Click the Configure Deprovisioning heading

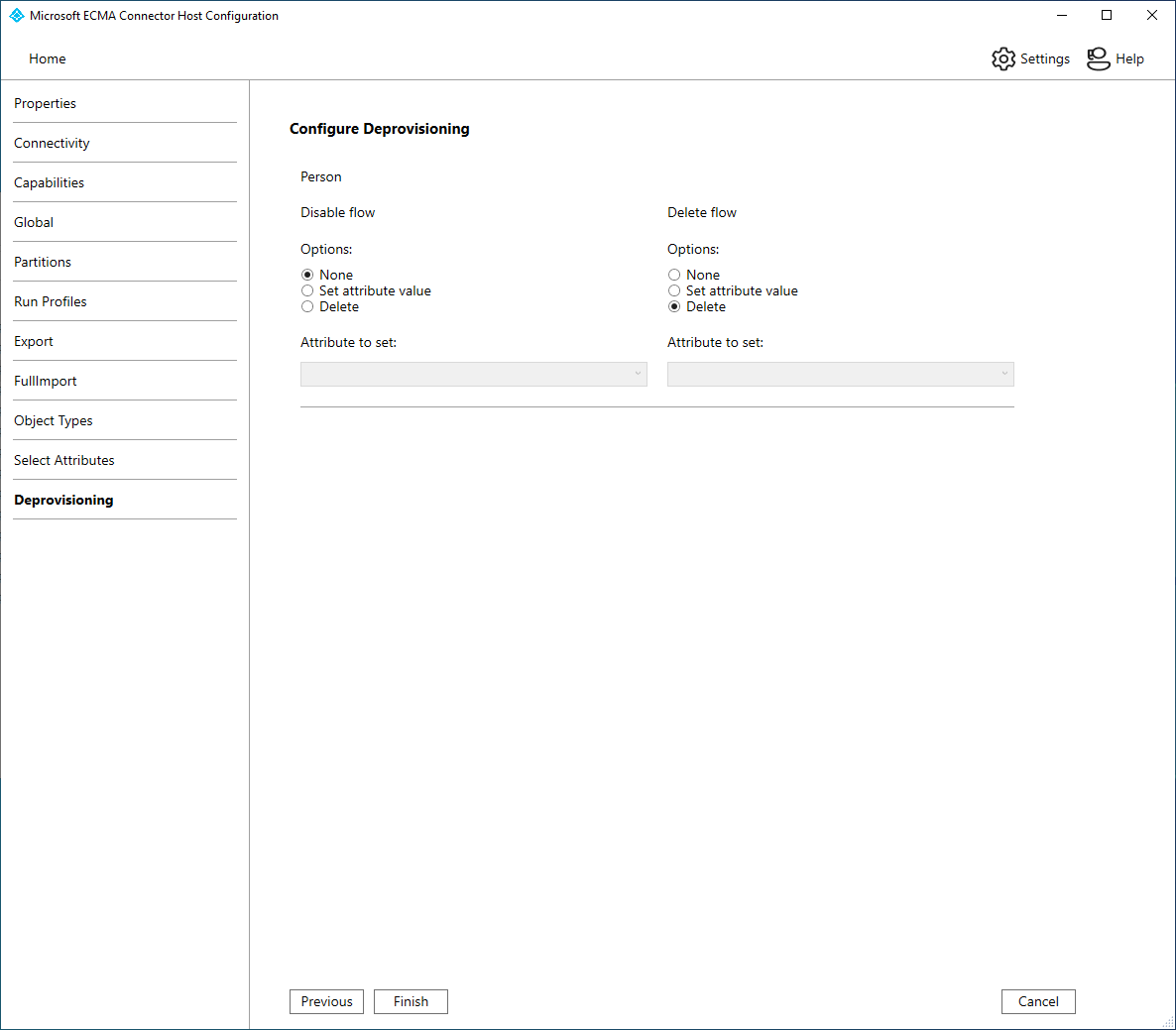(x=380, y=129)
